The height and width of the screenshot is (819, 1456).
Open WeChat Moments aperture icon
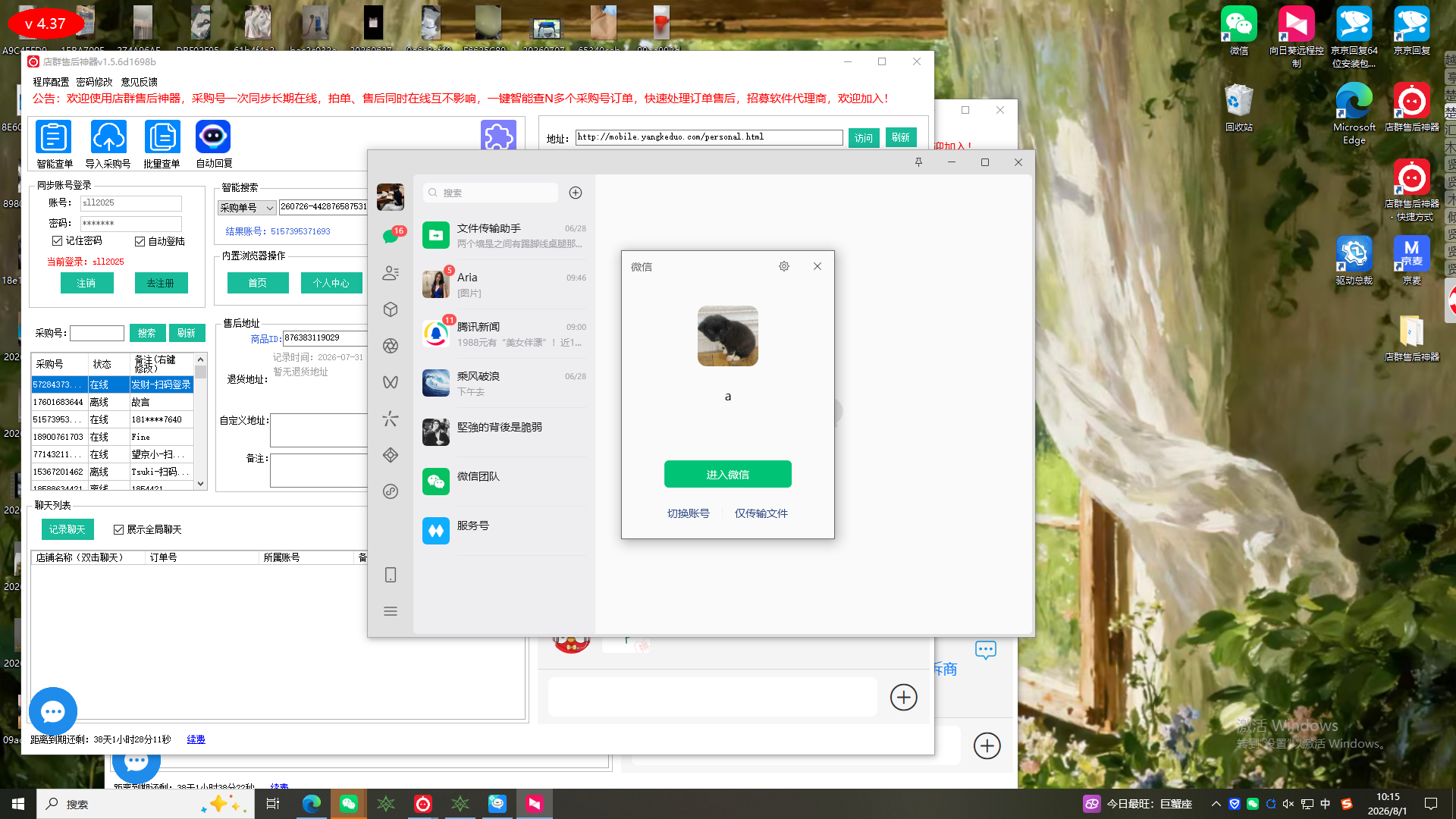click(391, 346)
